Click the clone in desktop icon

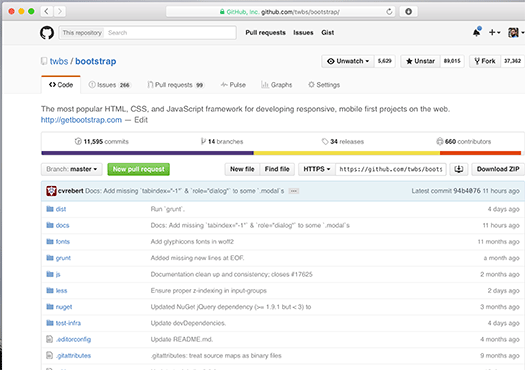tap(459, 169)
